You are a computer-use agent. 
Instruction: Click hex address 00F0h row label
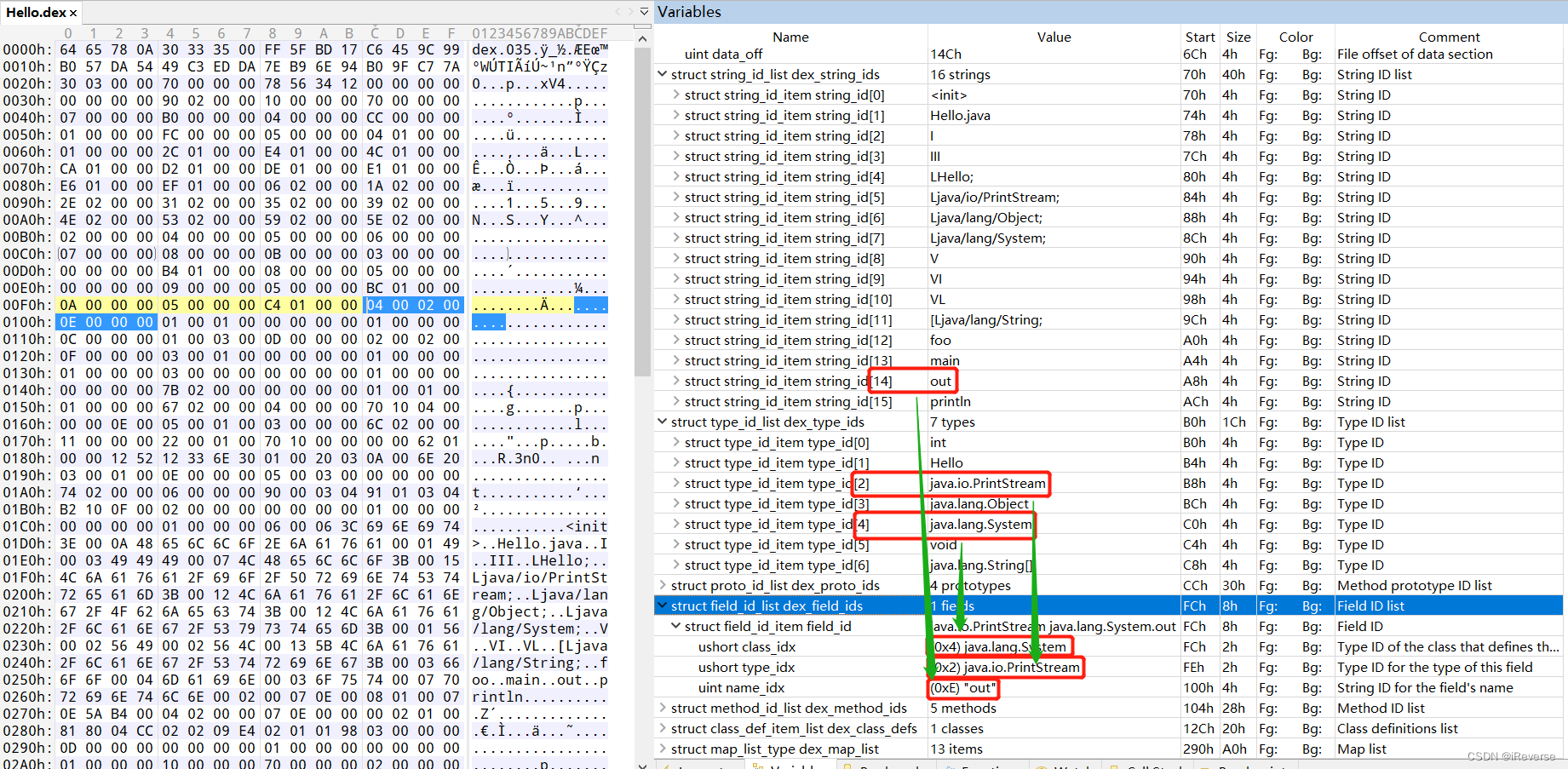coord(27,305)
